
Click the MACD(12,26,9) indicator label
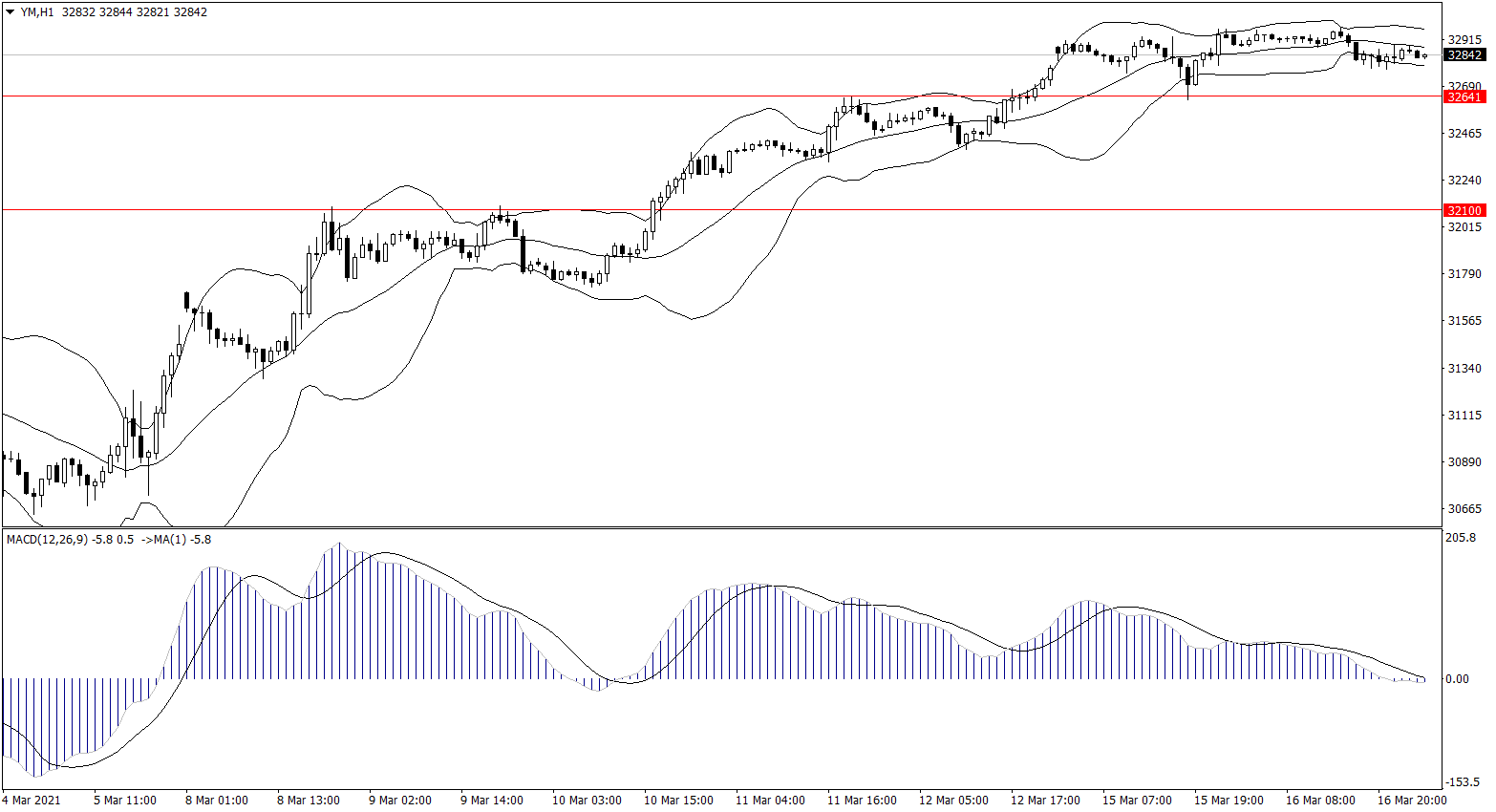pos(47,540)
